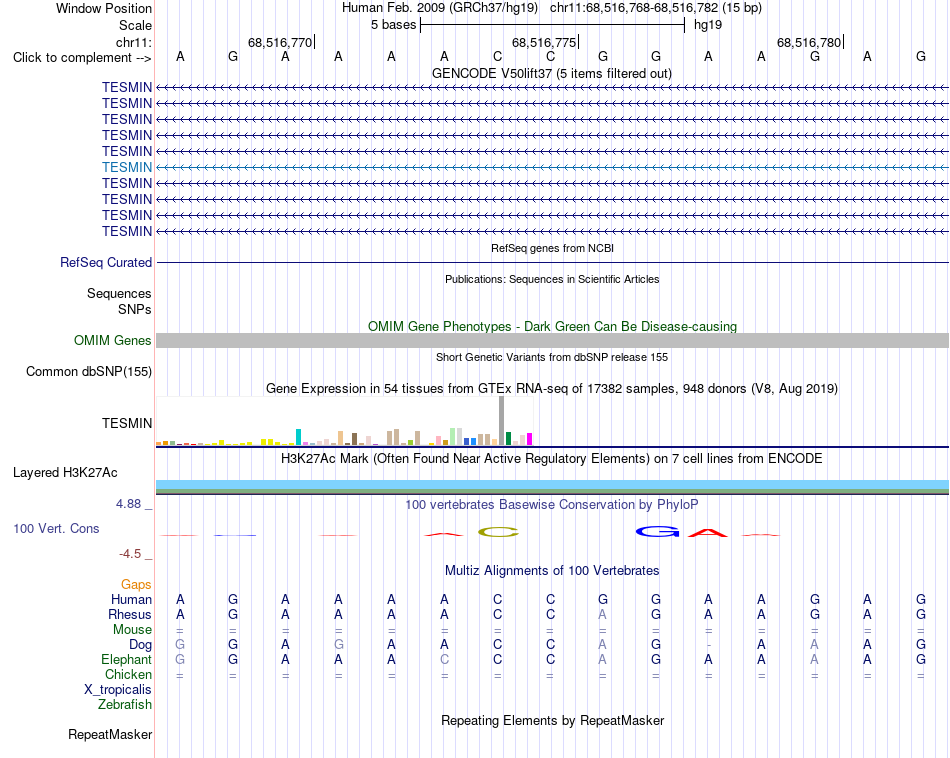Click the hg19 label next to scale bar

708,25
